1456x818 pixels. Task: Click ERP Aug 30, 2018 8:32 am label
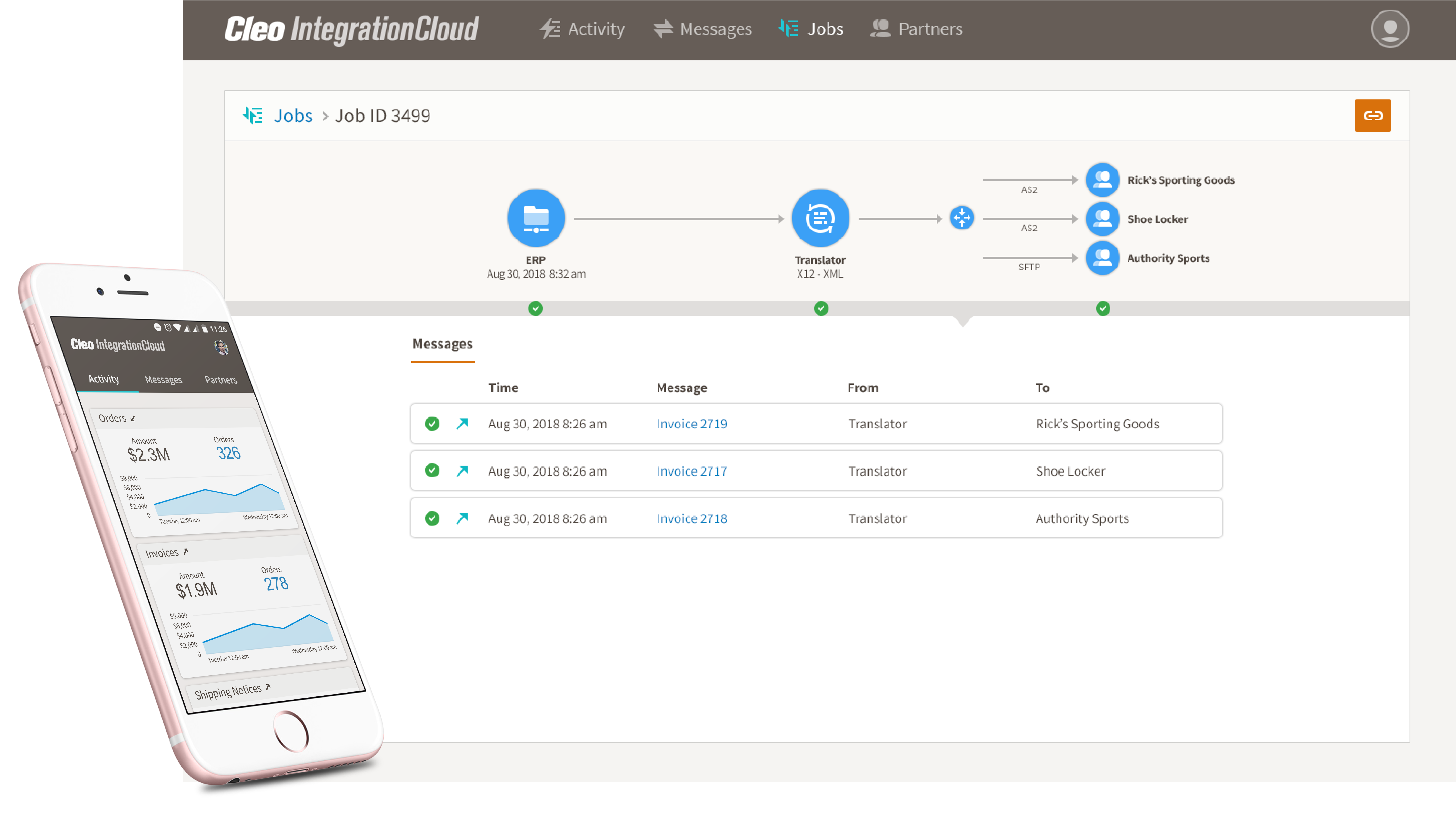[x=536, y=267]
